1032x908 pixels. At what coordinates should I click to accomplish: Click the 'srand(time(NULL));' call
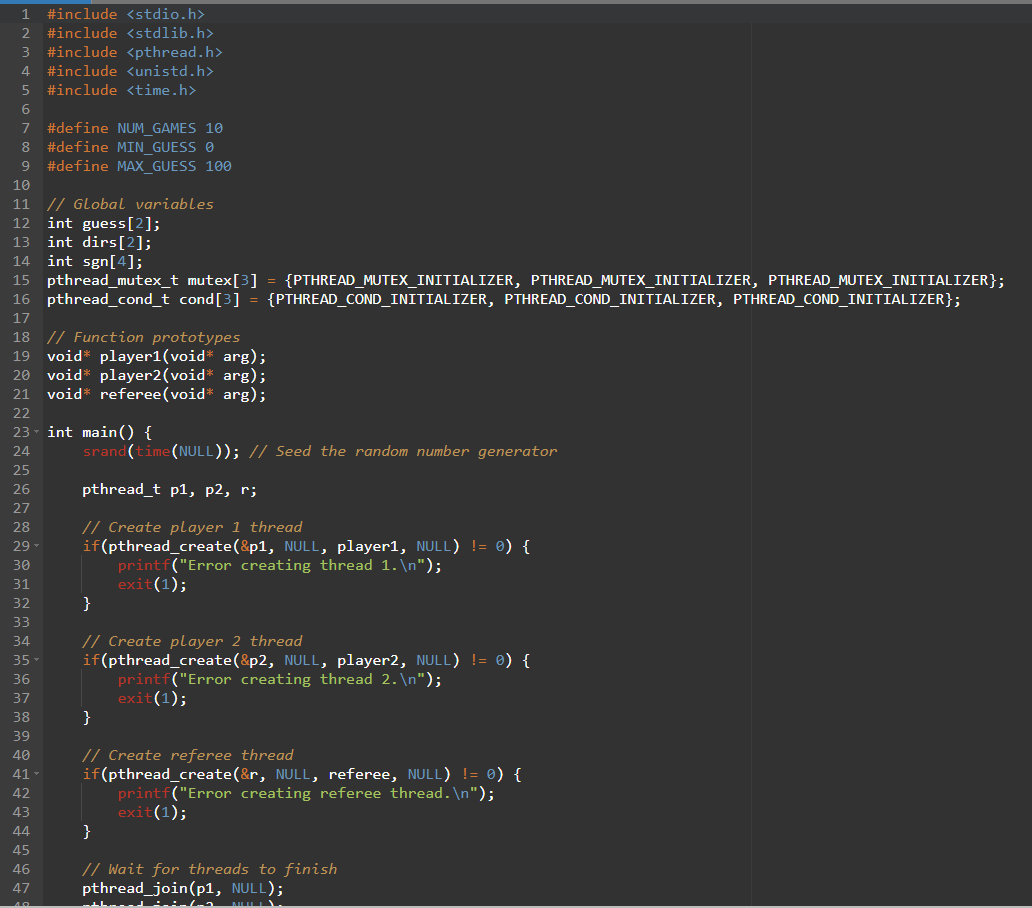tap(161, 451)
